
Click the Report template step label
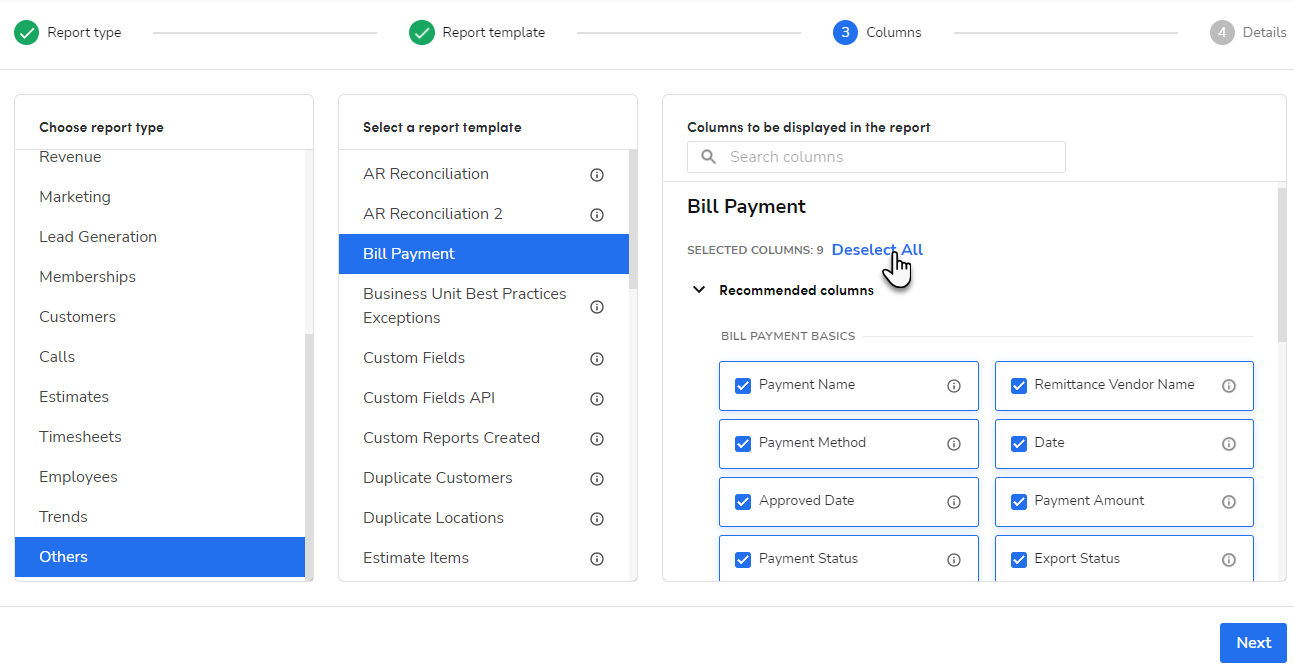[494, 33]
